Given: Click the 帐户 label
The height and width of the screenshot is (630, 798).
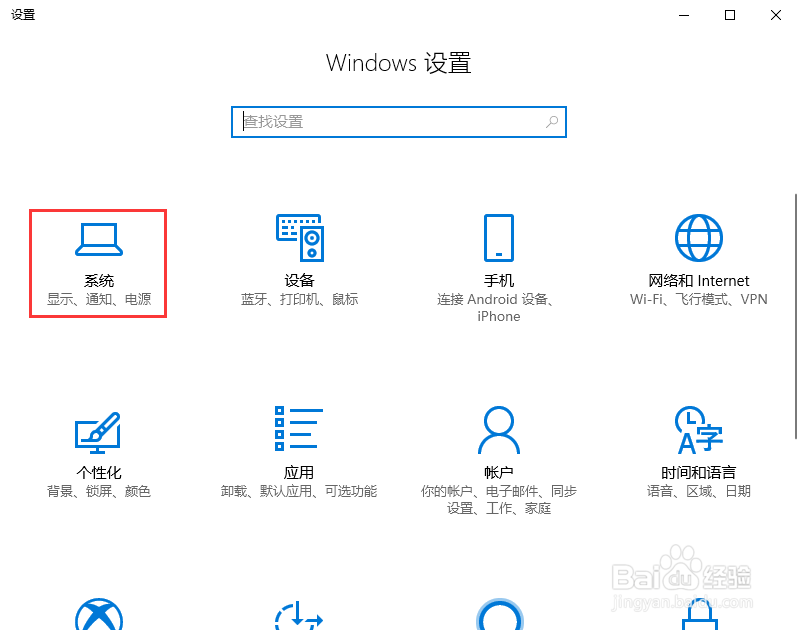Looking at the screenshot, I should pos(499,473).
